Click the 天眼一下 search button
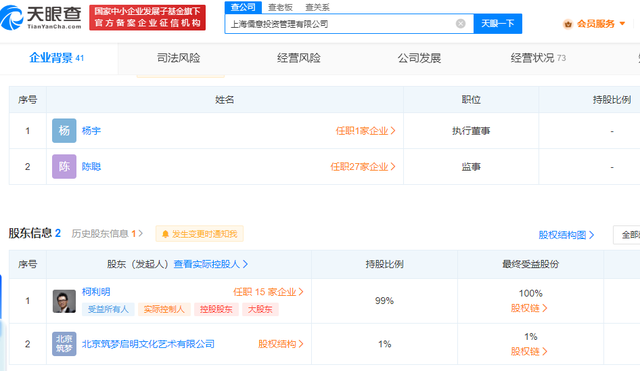Image resolution: width=640 pixels, height=371 pixels. pyautogui.click(x=498, y=24)
